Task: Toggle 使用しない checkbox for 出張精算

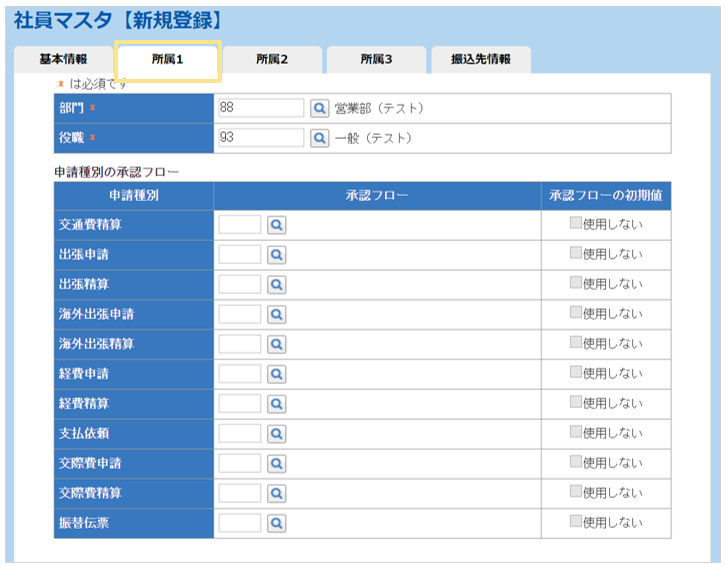Action: click(576, 283)
